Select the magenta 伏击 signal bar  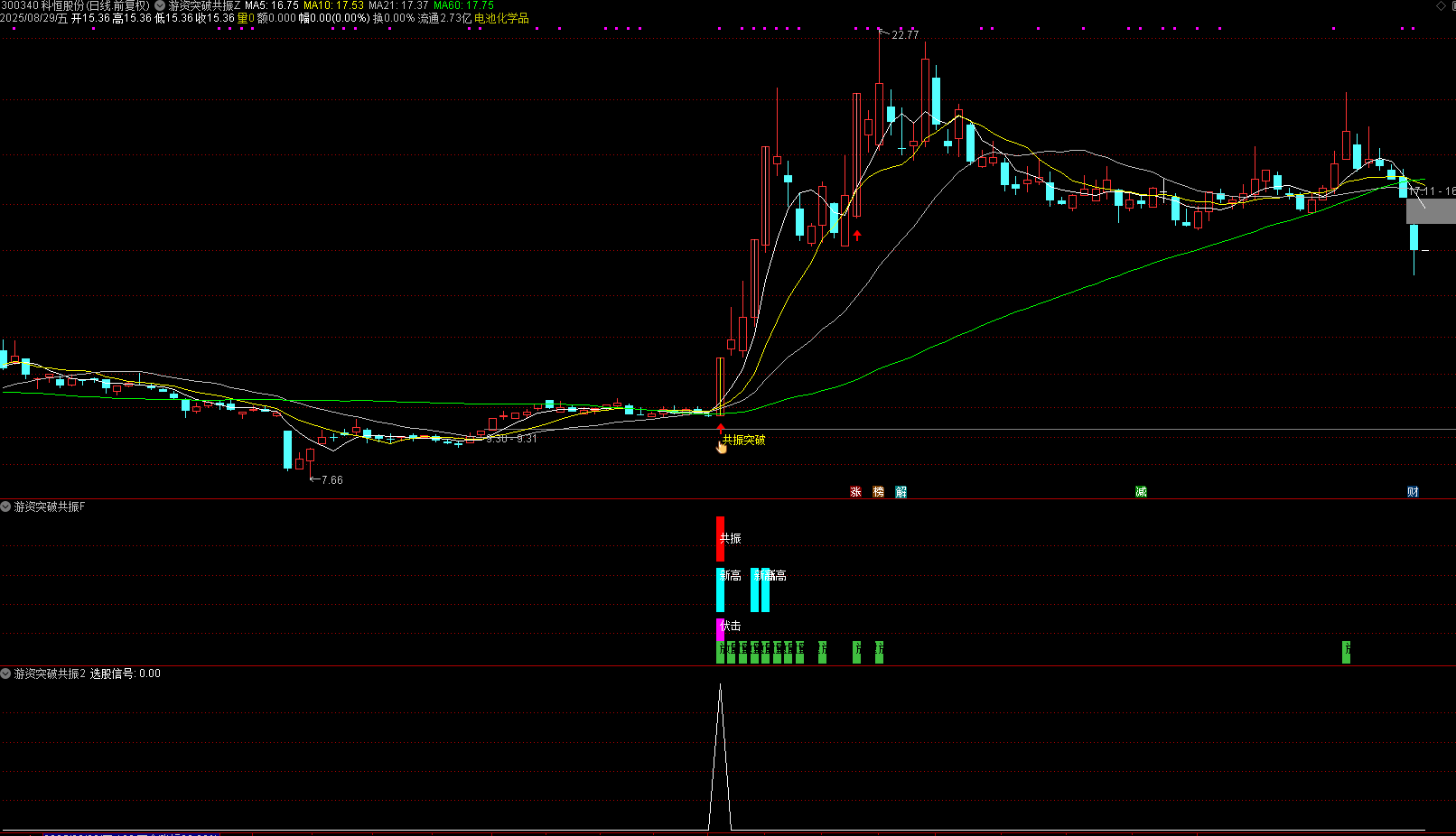pos(720,628)
